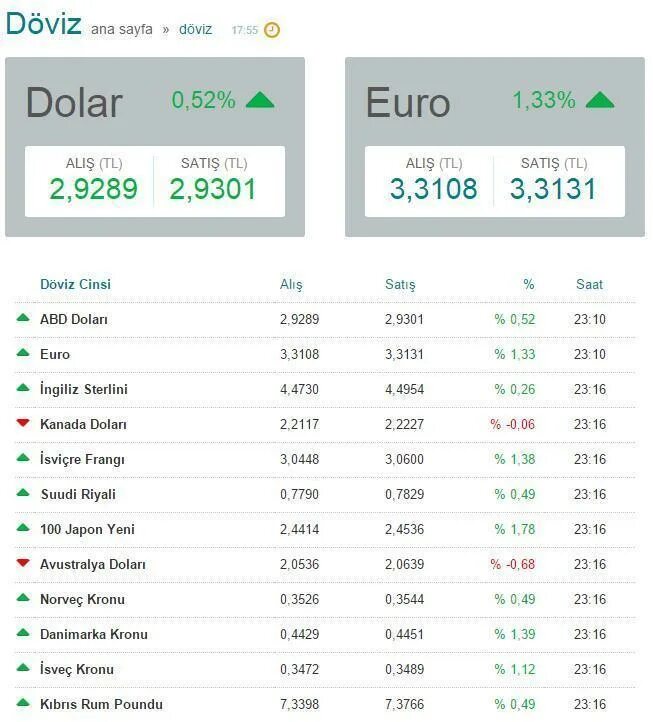Sort by the Döviz Cinsi column header
653x722 pixels.
pos(76,284)
